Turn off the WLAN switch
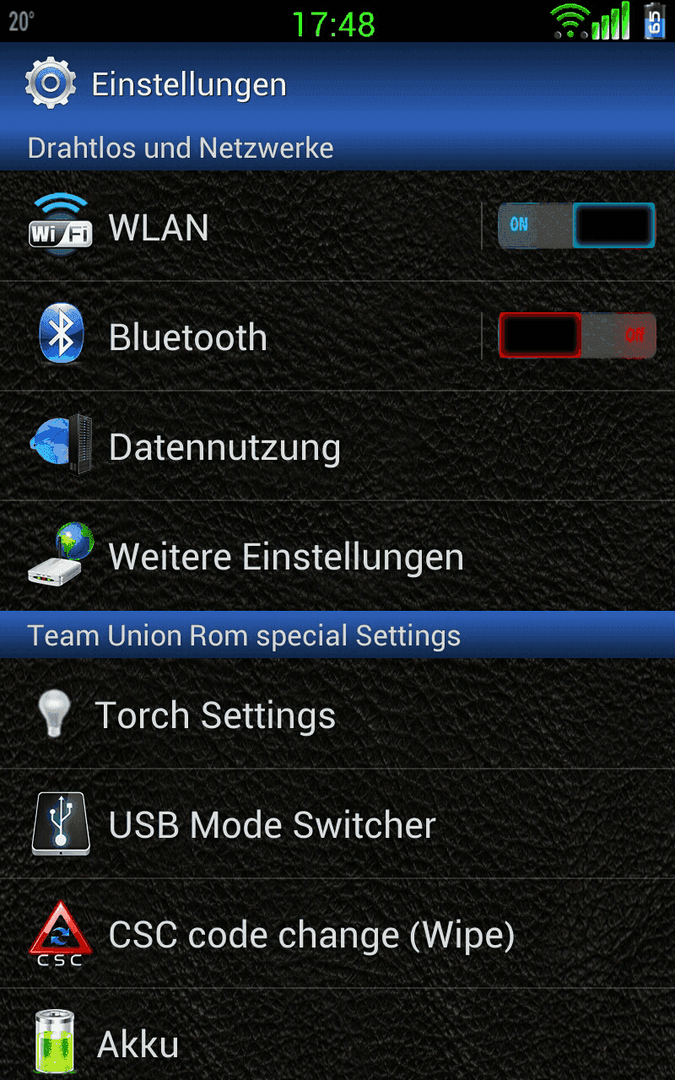This screenshot has height=1080, width=675. tap(577, 225)
